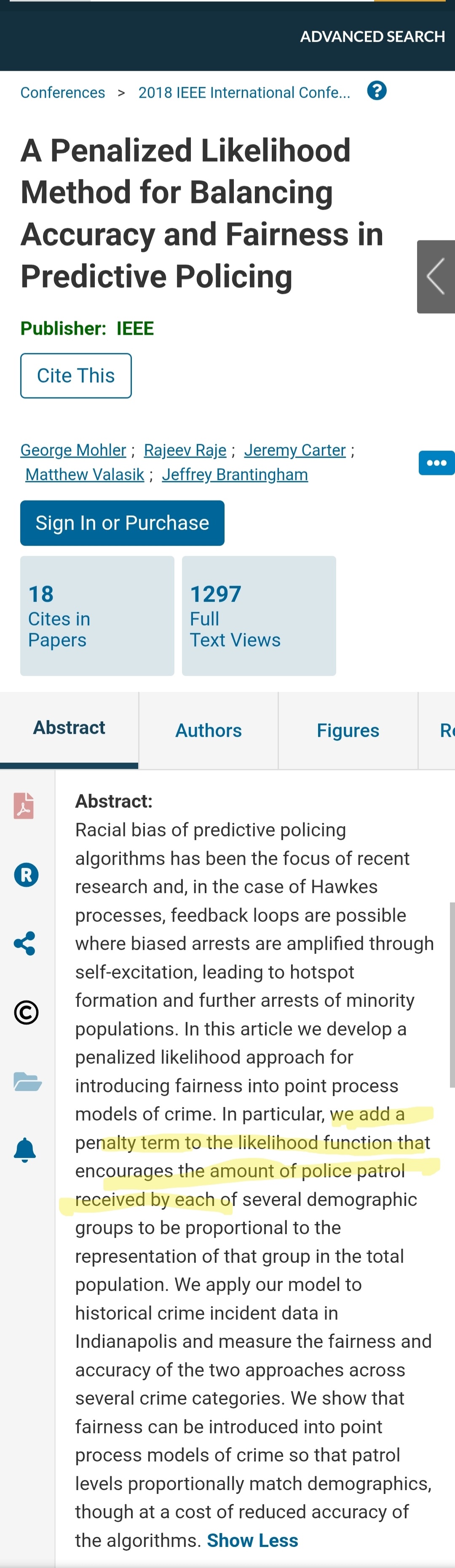Screen dimensions: 455x1568
Task: Click the folder save icon
Action: [x=27, y=1082]
